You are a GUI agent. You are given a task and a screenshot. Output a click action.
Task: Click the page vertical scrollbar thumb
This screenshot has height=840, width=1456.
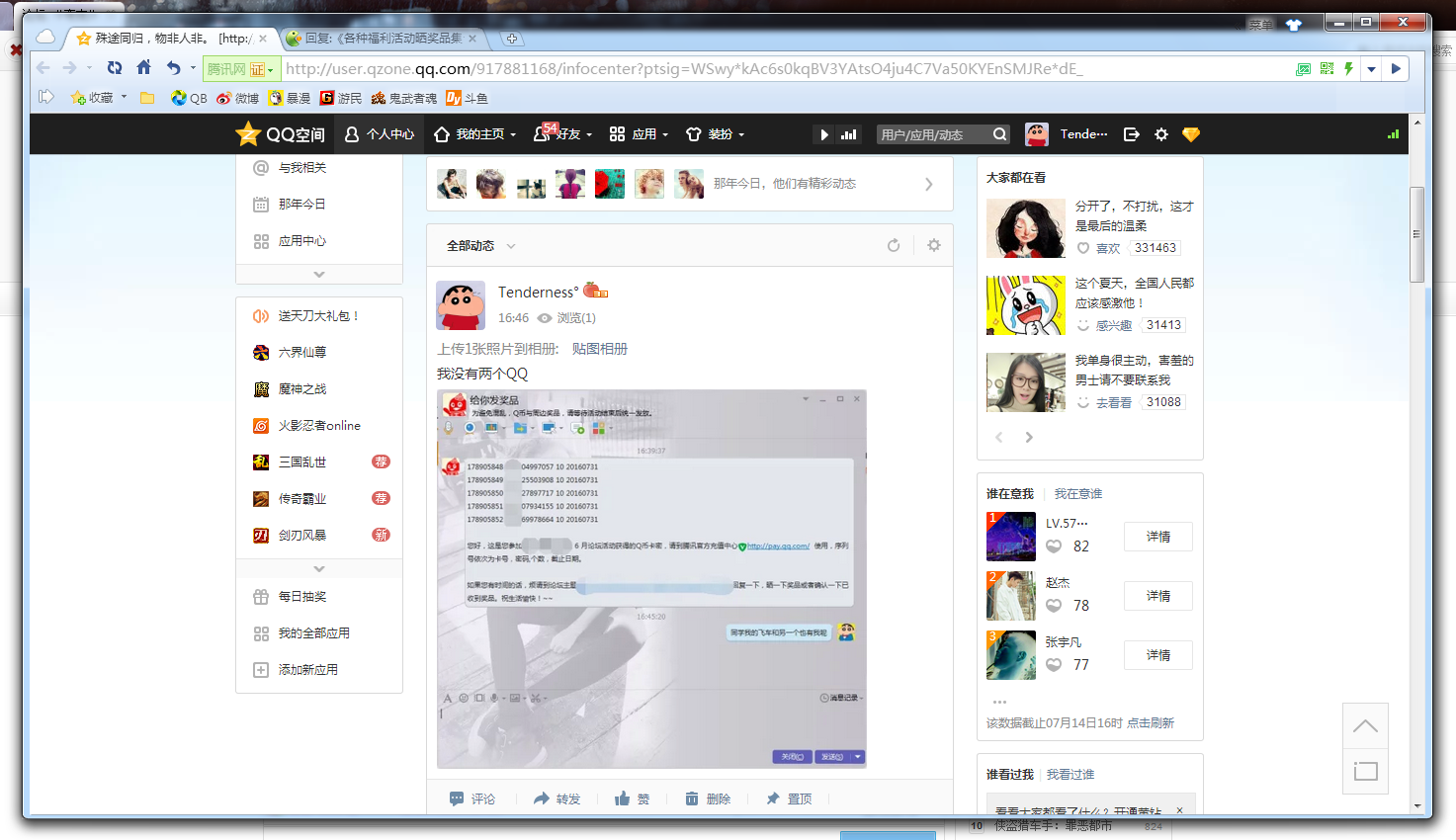[1416, 234]
